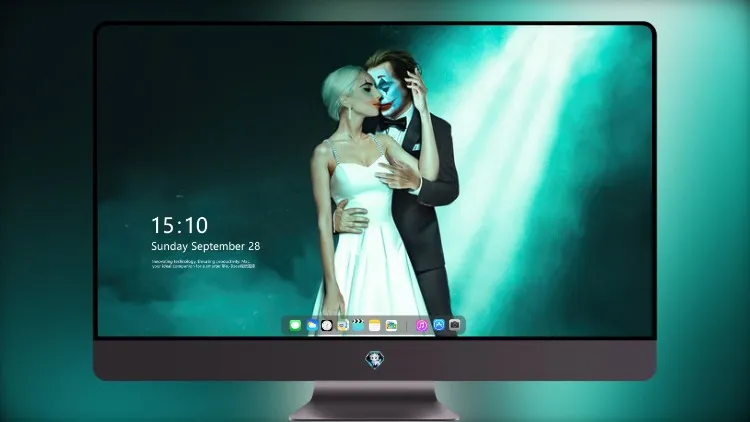Launch the pink iTunes music app
Viewport: 750px width, 422px height.
pyautogui.click(x=421, y=326)
